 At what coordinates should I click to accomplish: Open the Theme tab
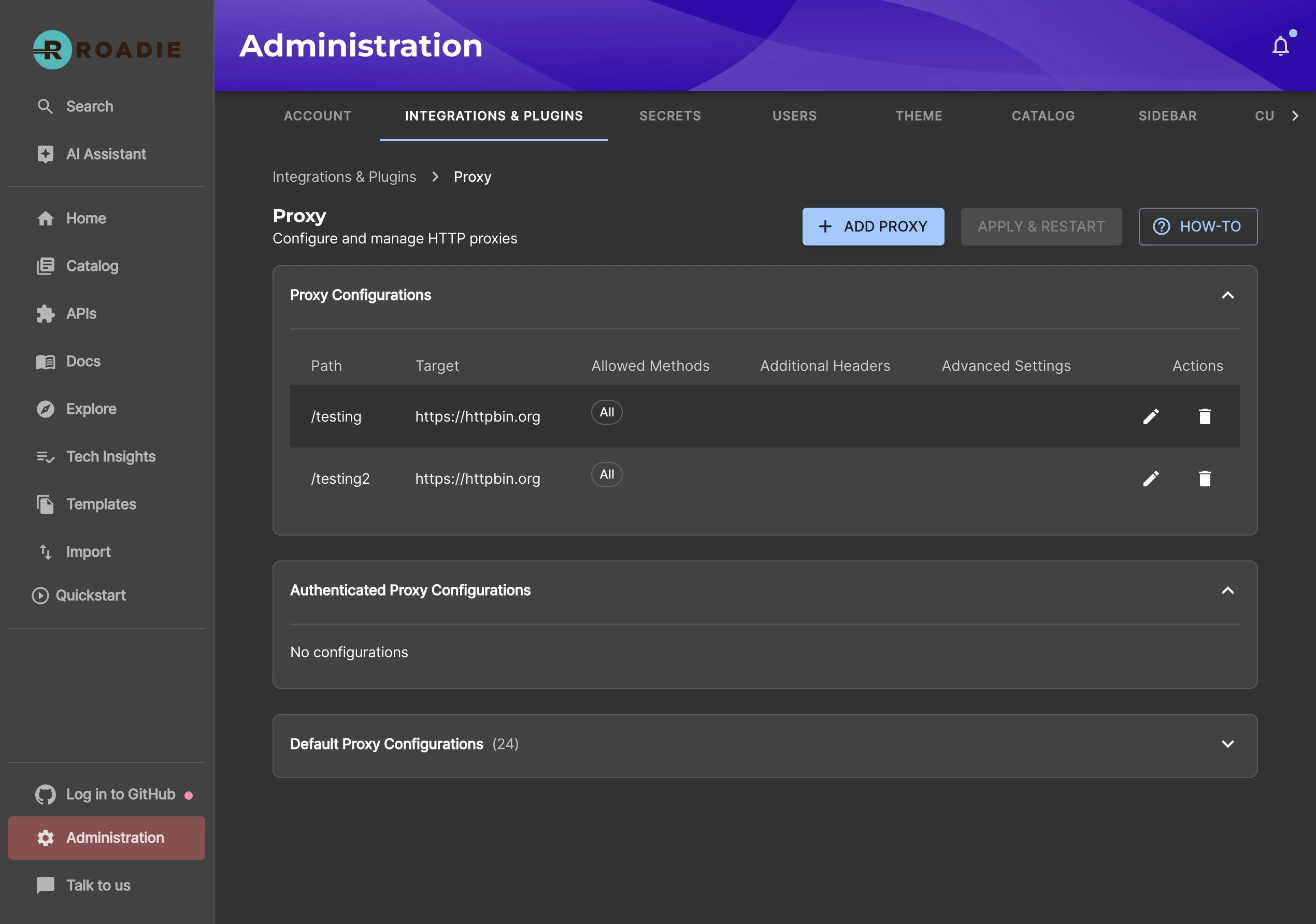click(918, 116)
